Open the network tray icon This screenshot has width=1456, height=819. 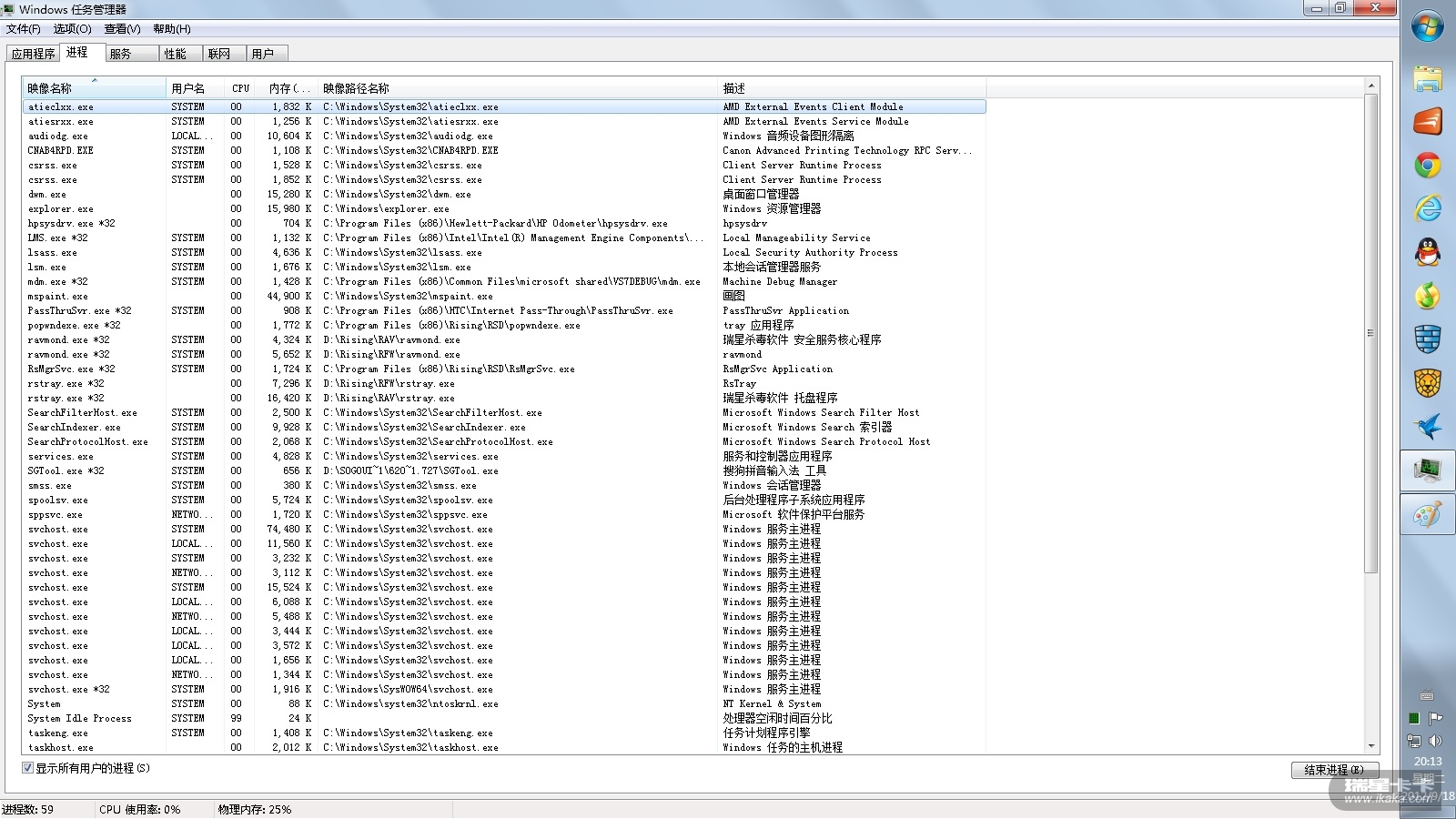pos(1414,741)
